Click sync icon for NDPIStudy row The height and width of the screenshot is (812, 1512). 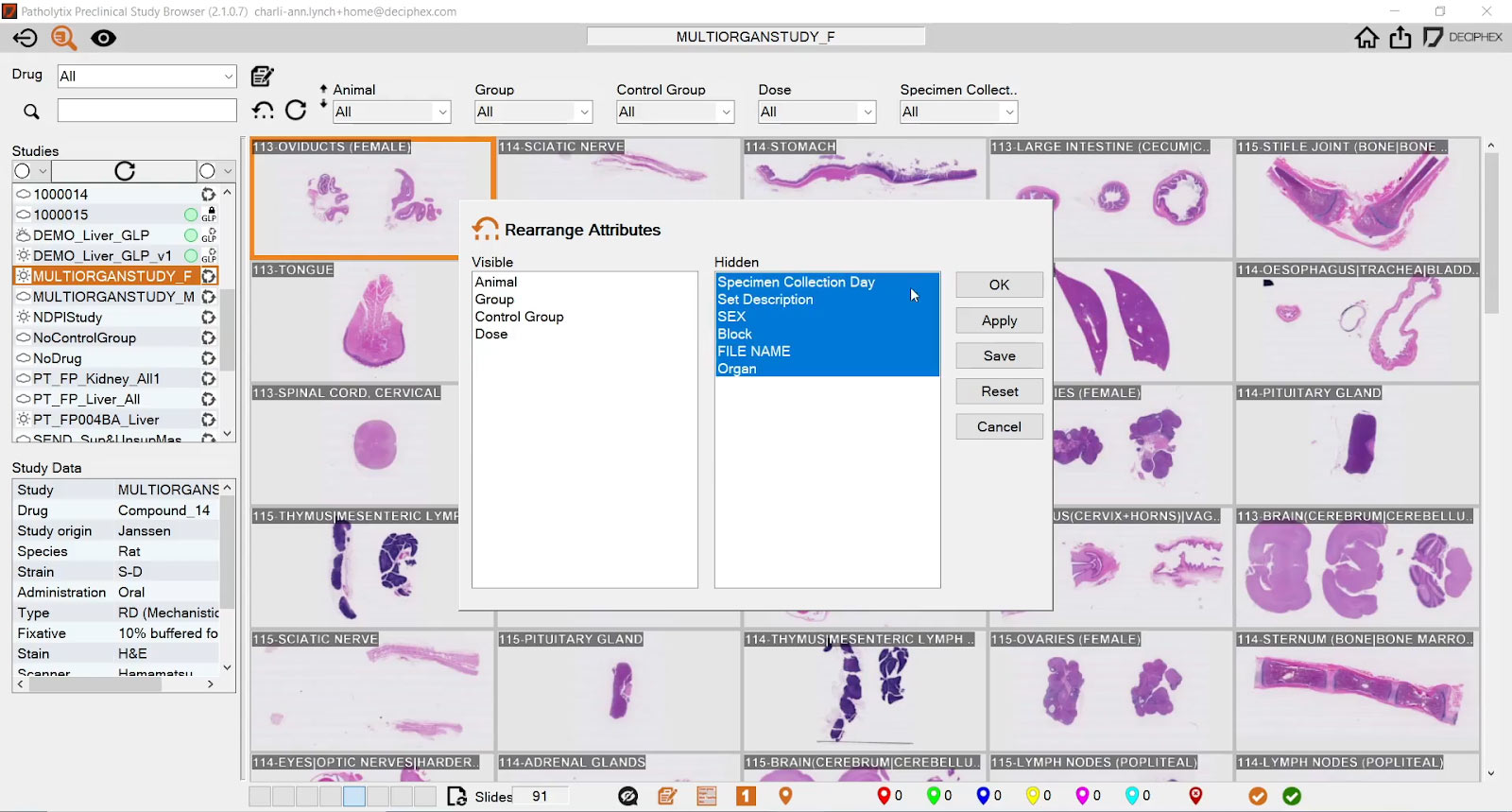pyautogui.click(x=208, y=318)
